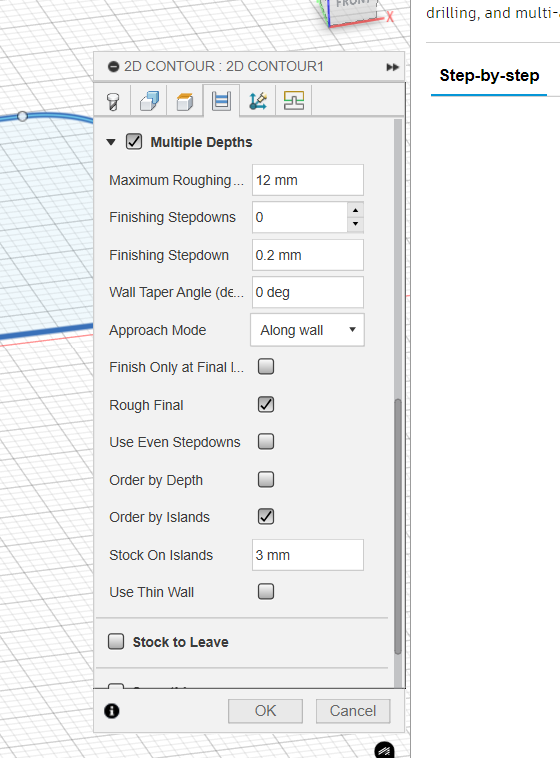
Task: Click the Stock On Islands input field
Action: coord(308,555)
